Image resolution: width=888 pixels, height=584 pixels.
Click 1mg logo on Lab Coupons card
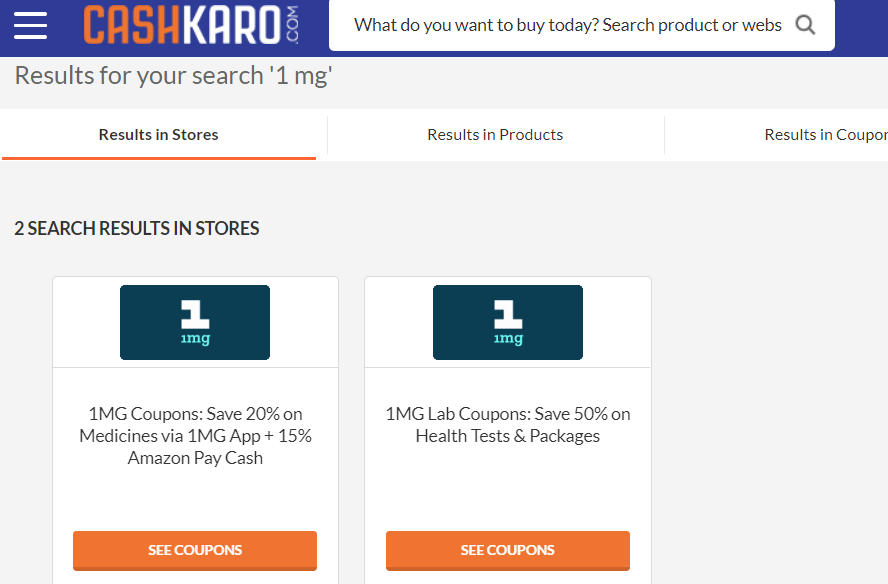click(508, 322)
